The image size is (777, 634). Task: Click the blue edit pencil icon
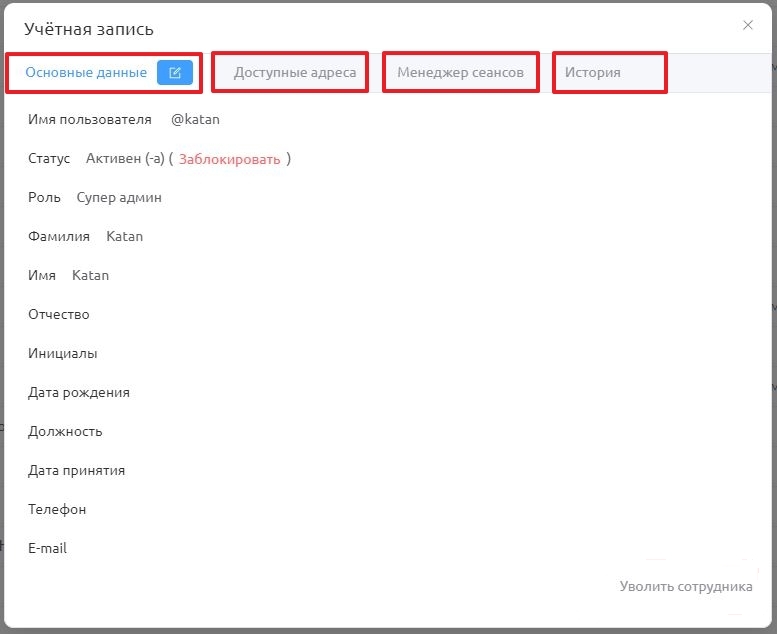[175, 73]
